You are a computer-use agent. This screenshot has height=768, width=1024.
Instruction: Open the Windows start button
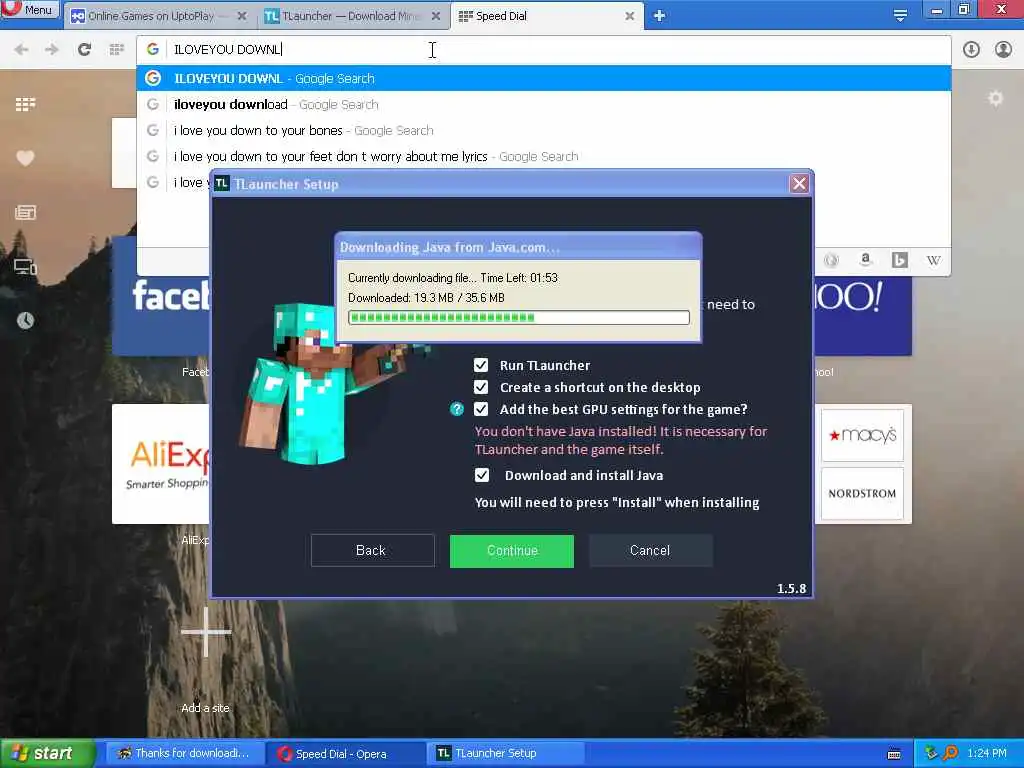click(x=47, y=754)
